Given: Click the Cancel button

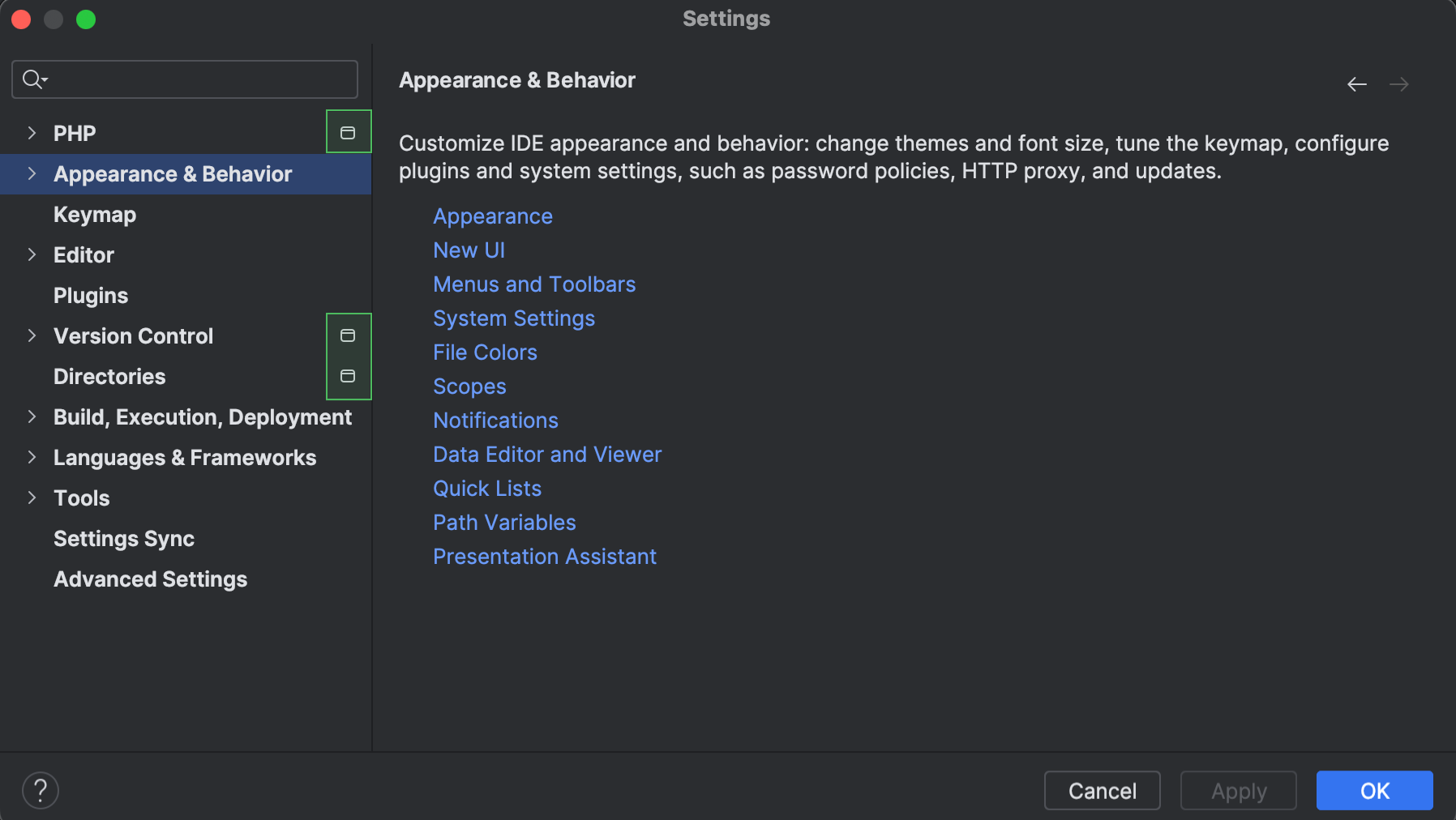Looking at the screenshot, I should (1102, 791).
